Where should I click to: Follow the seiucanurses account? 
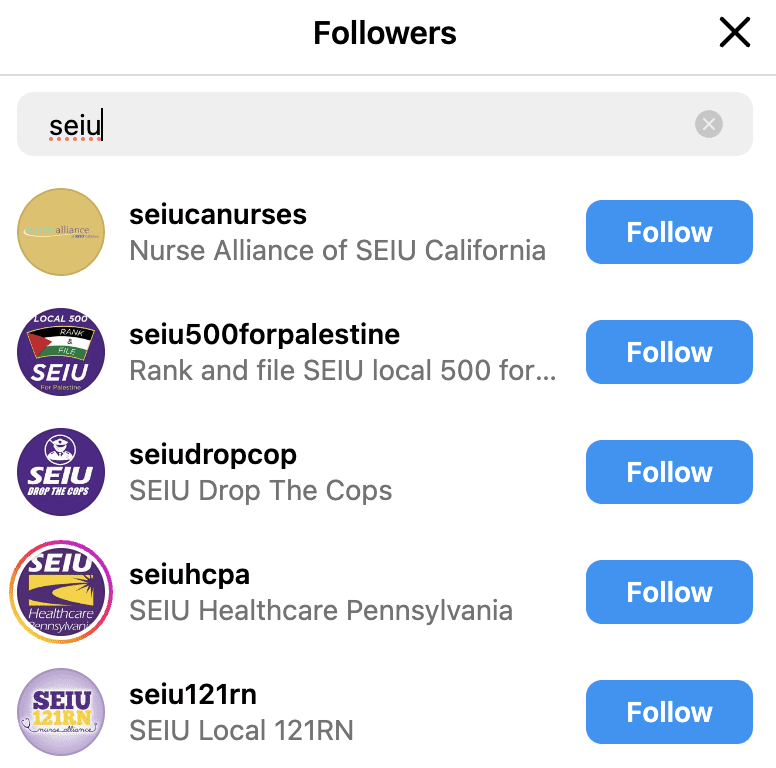[x=669, y=232]
